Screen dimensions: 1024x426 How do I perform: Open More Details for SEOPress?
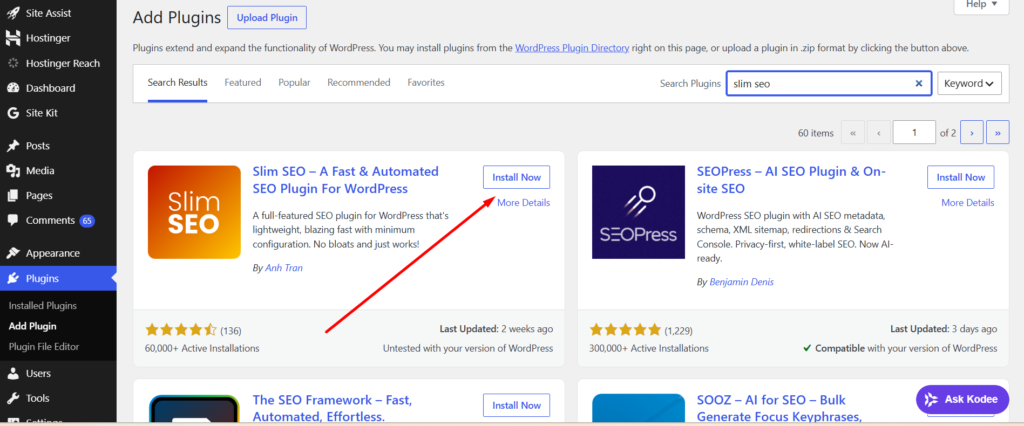coord(968,203)
